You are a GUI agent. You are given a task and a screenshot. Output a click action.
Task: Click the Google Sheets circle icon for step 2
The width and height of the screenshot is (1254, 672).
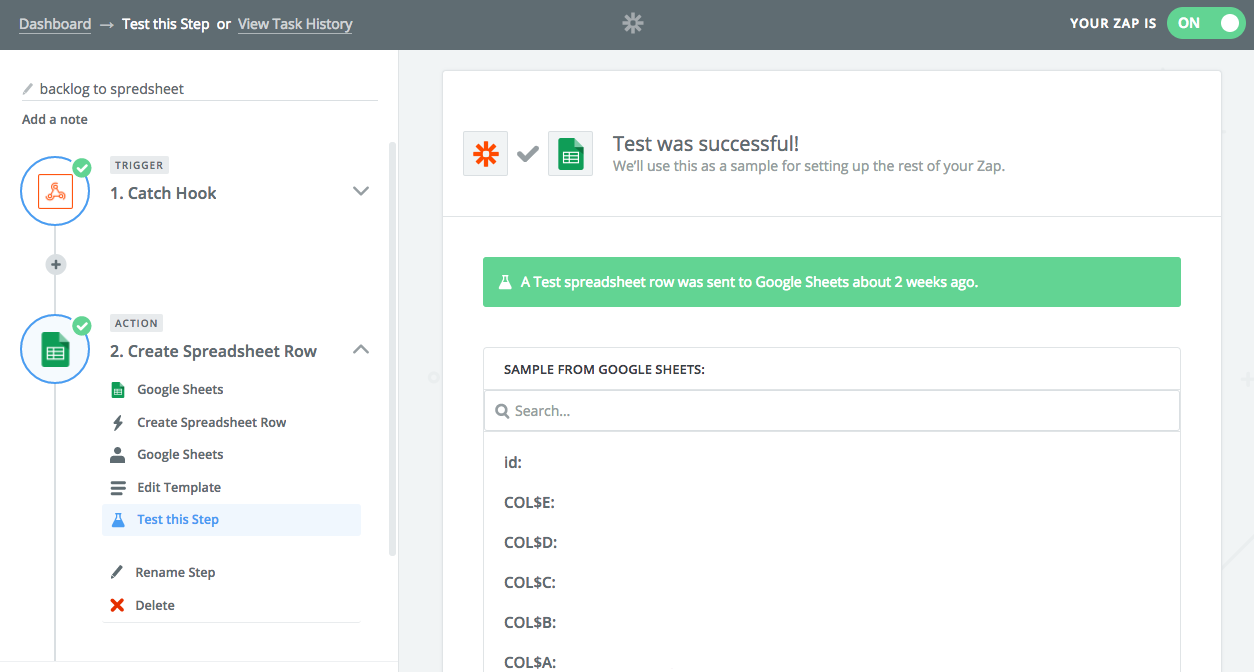(x=55, y=348)
